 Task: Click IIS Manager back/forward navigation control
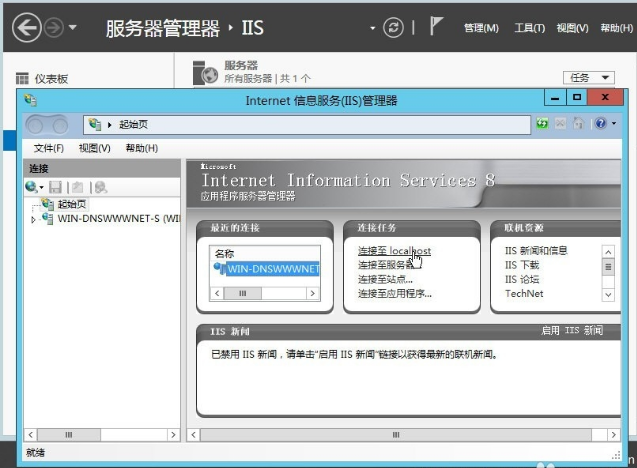pyautogui.click(x=47, y=125)
